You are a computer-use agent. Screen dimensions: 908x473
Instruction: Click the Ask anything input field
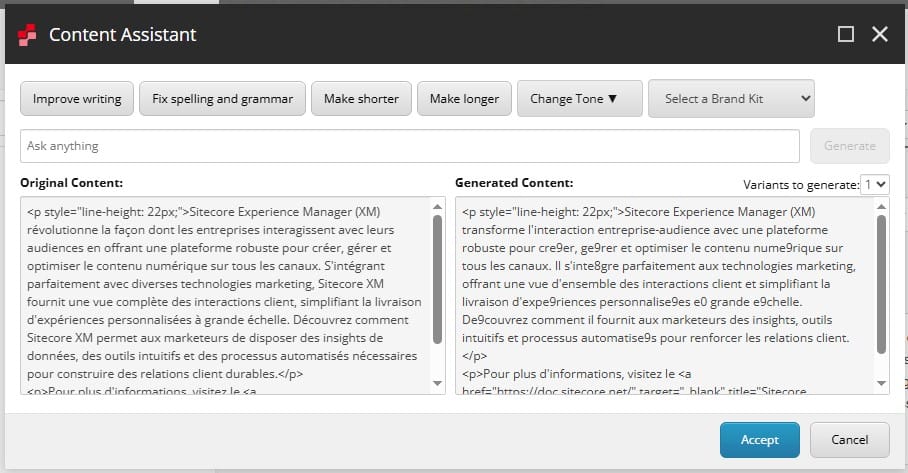coord(409,146)
